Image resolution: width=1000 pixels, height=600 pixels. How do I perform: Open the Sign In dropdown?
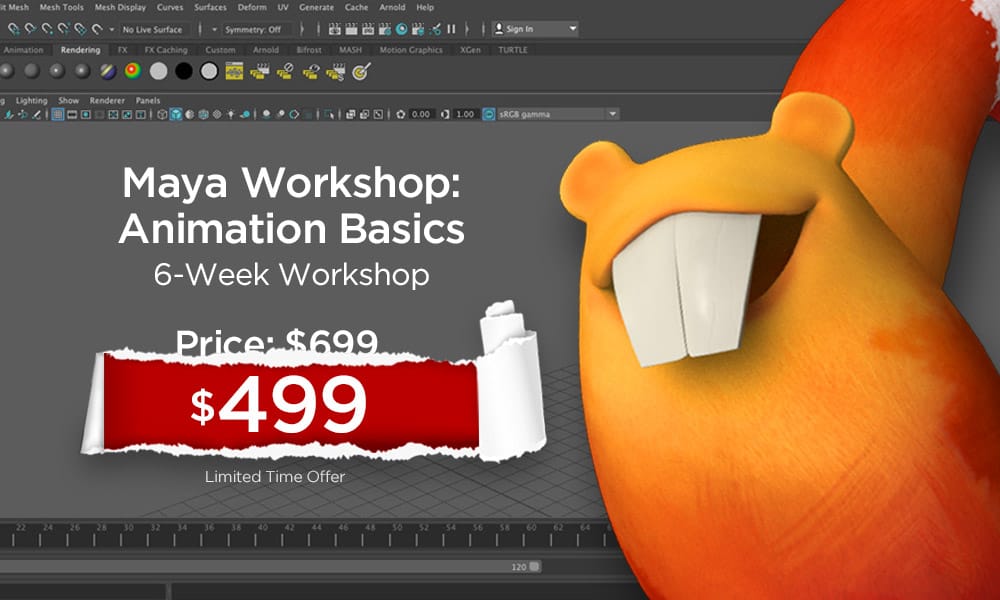click(x=536, y=29)
